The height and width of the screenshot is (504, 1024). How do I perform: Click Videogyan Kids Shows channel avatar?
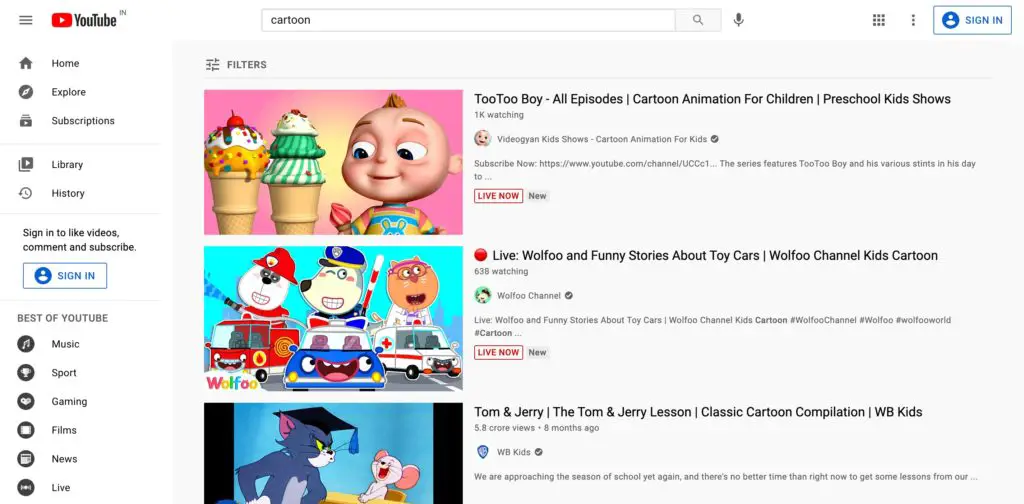pyautogui.click(x=483, y=138)
